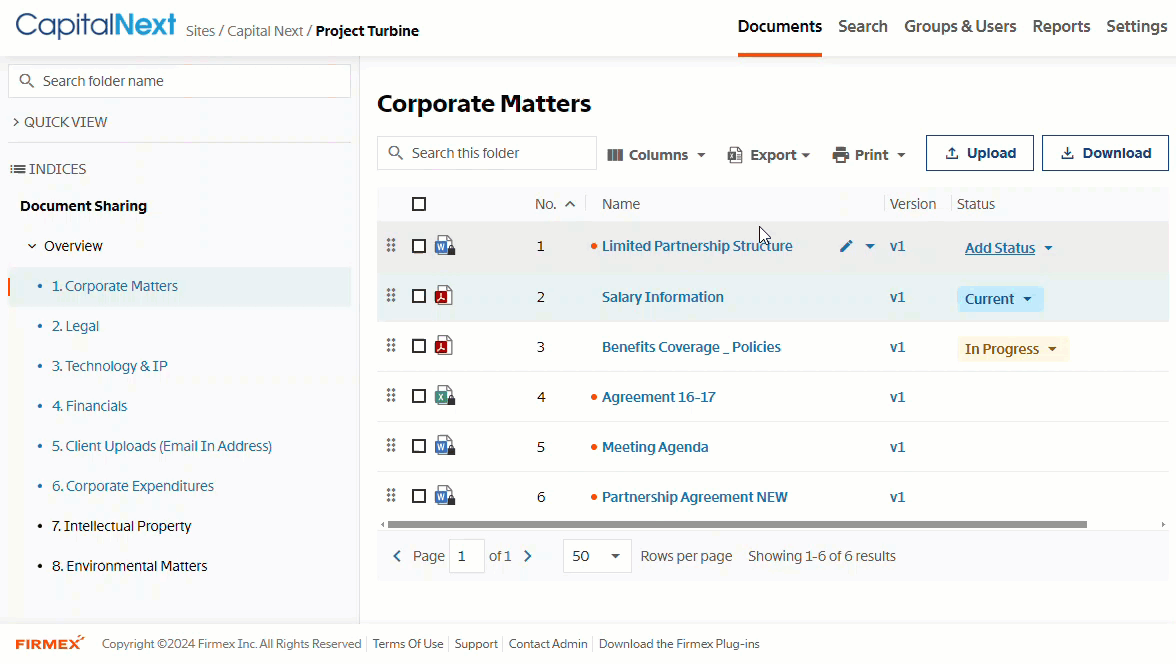Click the Word icon for Partnership Agreement NEW

point(445,495)
